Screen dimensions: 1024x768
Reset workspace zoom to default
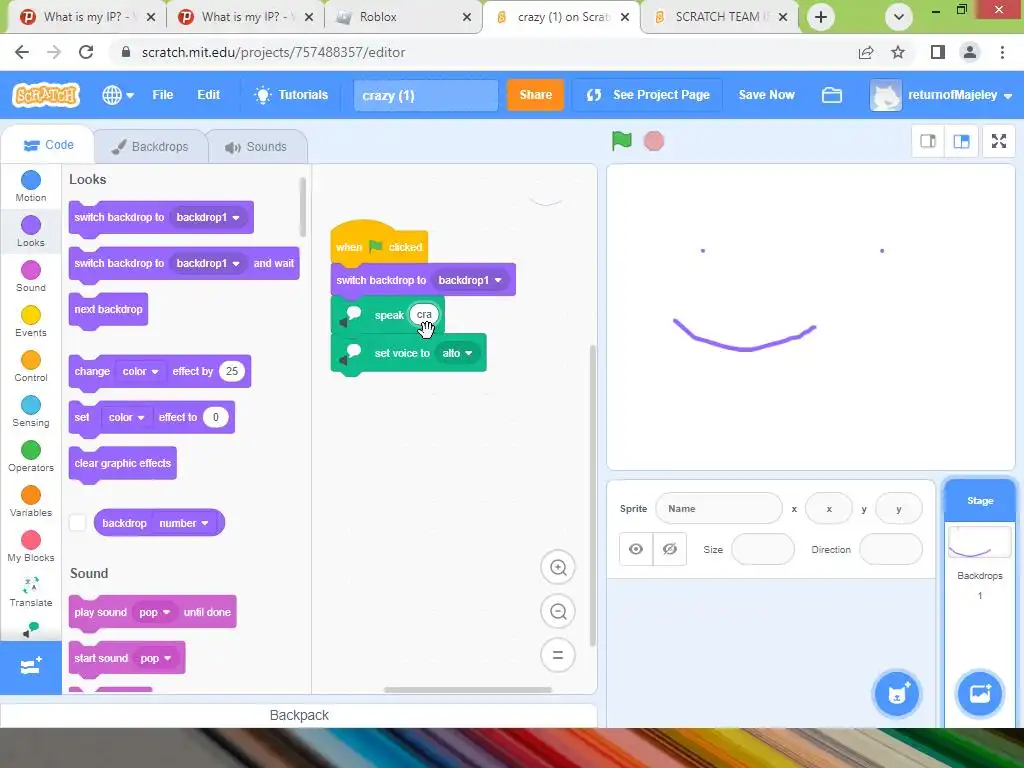(x=558, y=655)
